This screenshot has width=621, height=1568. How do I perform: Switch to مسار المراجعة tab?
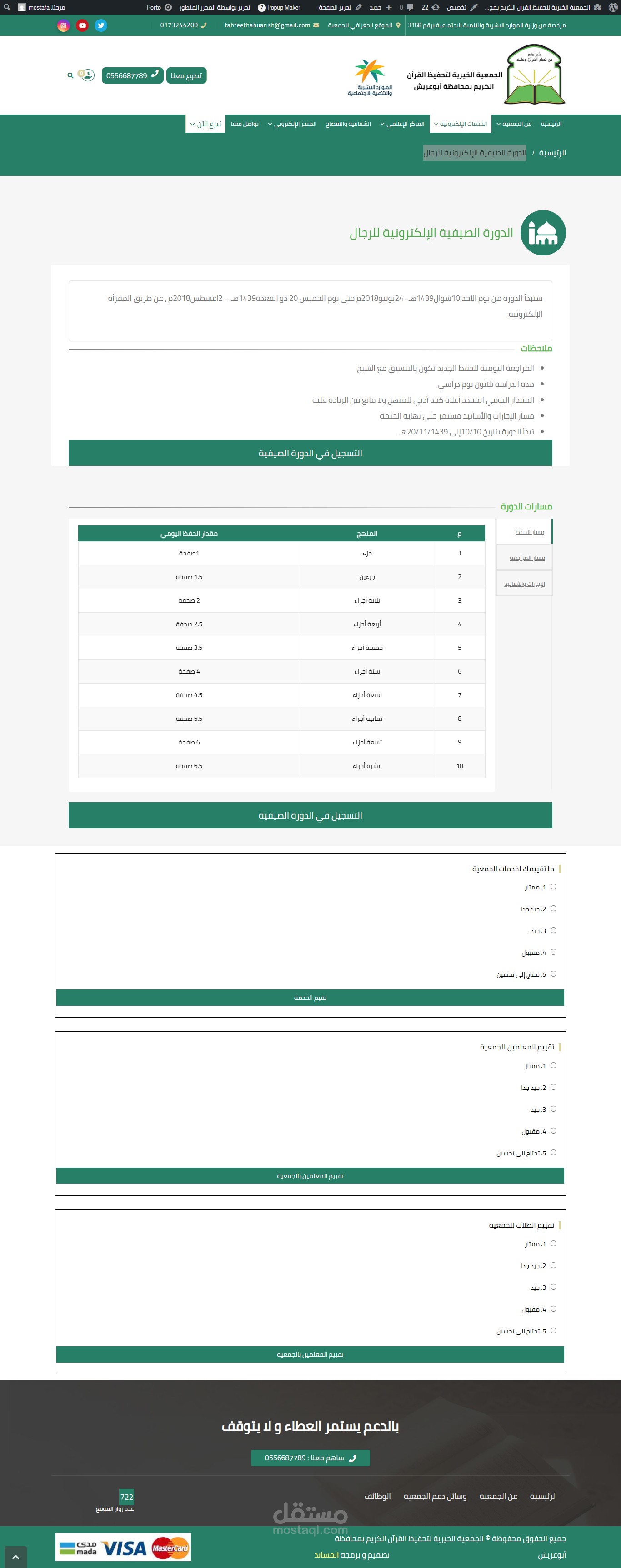click(526, 558)
